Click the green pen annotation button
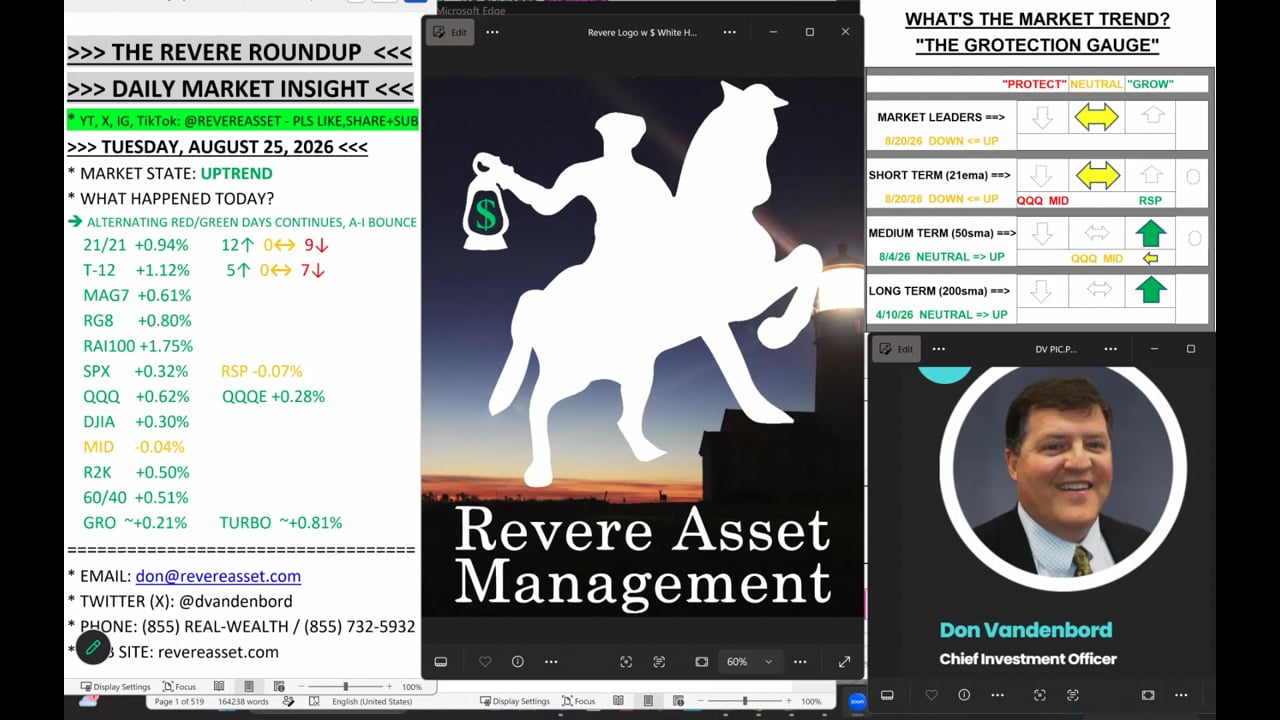The height and width of the screenshot is (720, 1280). [93, 648]
